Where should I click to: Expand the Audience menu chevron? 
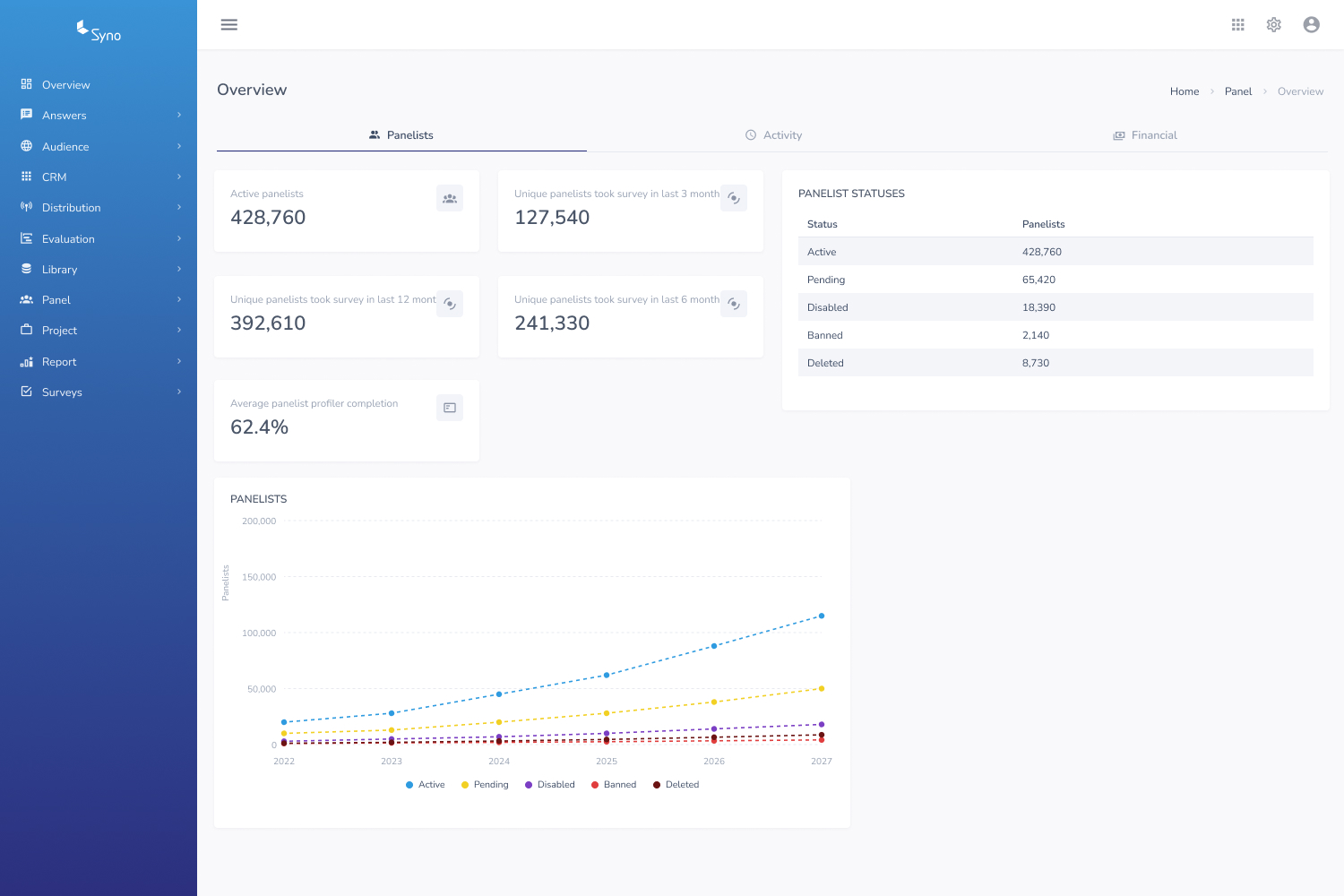click(x=179, y=146)
